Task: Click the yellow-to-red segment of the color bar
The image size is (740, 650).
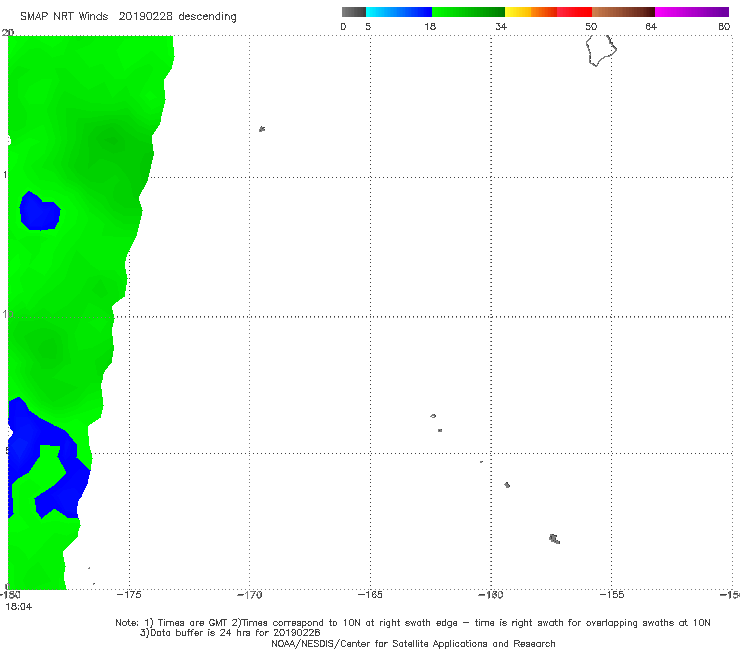Action: click(x=548, y=12)
